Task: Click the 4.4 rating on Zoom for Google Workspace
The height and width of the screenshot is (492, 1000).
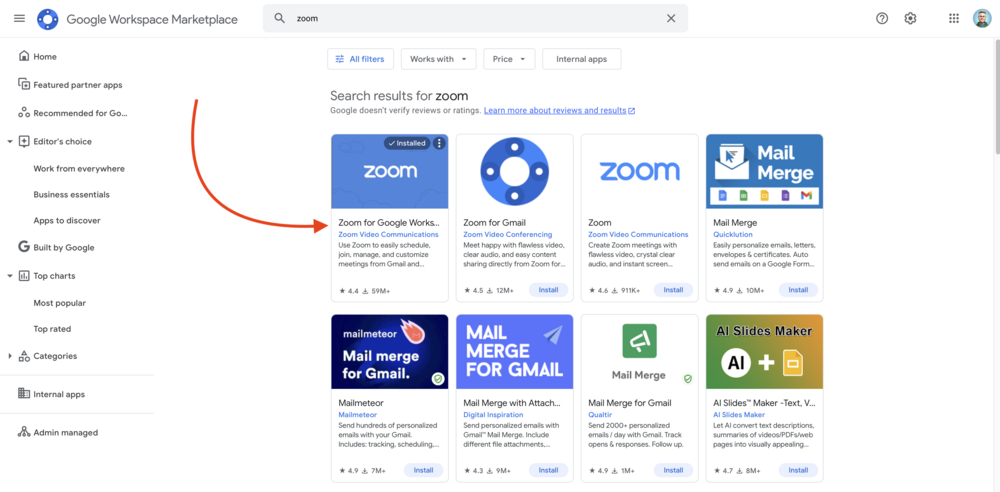Action: point(349,291)
